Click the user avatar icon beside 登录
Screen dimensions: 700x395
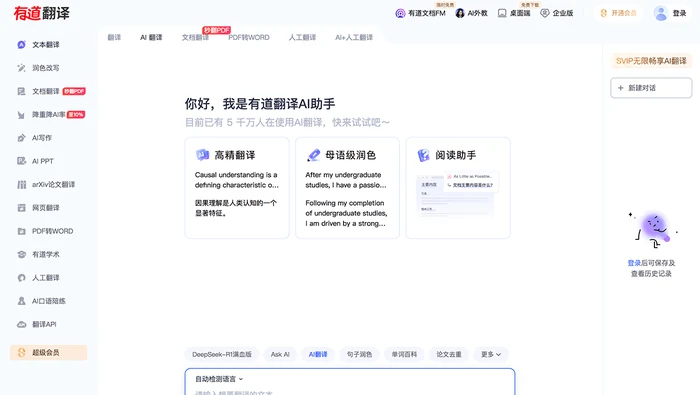[x=661, y=13]
